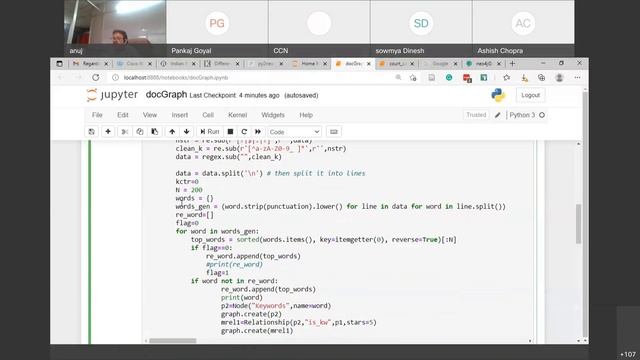Paste cells below icon

coord(154,131)
